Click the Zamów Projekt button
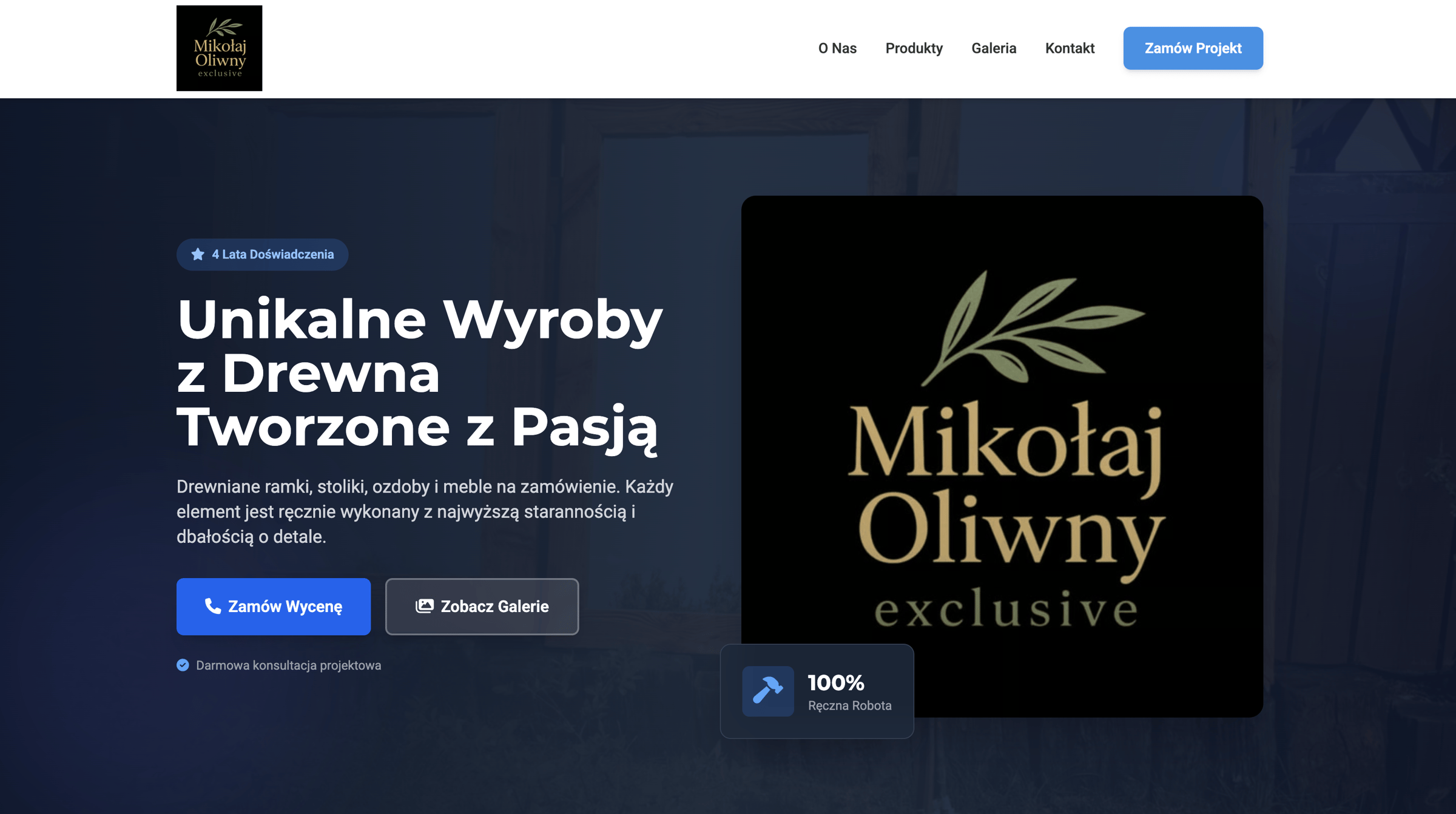 pyautogui.click(x=1193, y=48)
